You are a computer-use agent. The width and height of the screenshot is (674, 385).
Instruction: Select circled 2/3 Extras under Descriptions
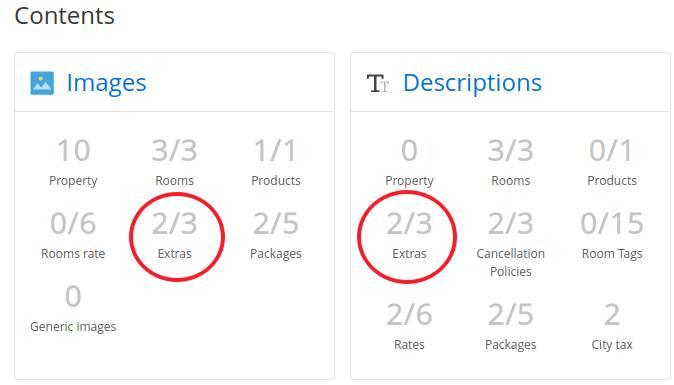point(409,235)
